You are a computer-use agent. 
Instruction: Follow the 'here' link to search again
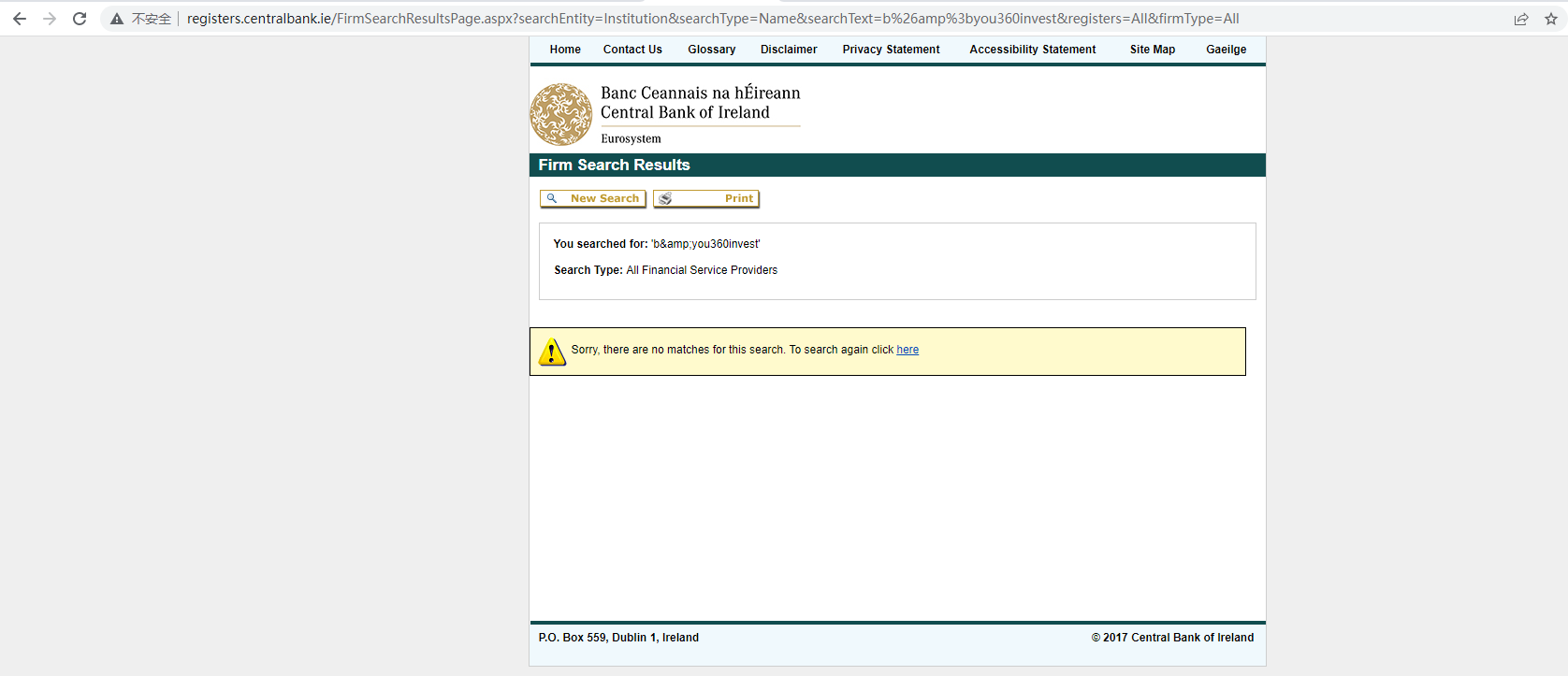point(907,350)
